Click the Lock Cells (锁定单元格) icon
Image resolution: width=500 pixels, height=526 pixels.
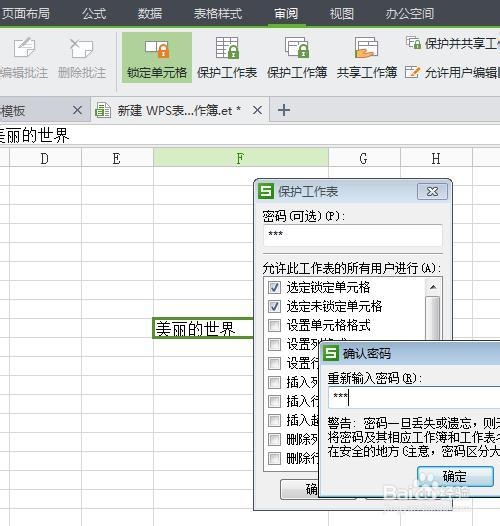click(157, 49)
